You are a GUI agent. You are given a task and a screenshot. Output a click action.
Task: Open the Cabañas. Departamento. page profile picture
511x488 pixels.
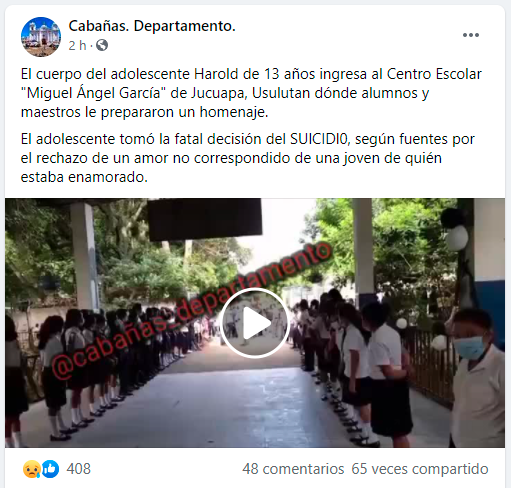tap(41, 37)
